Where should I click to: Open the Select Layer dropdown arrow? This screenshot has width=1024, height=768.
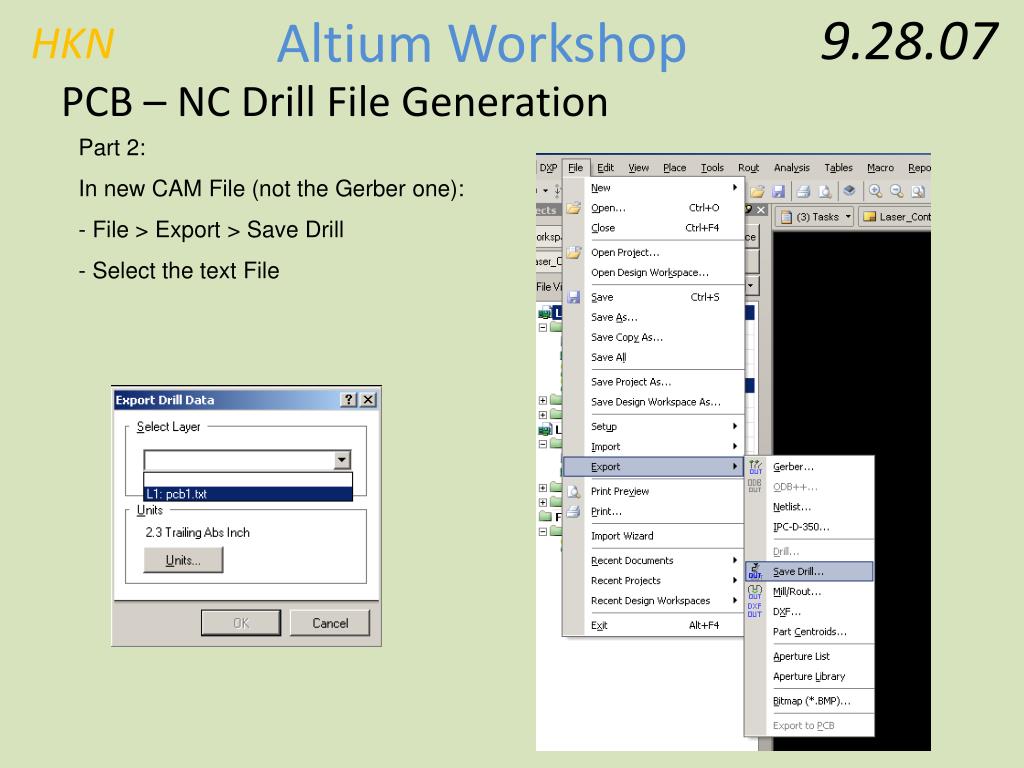click(x=342, y=460)
